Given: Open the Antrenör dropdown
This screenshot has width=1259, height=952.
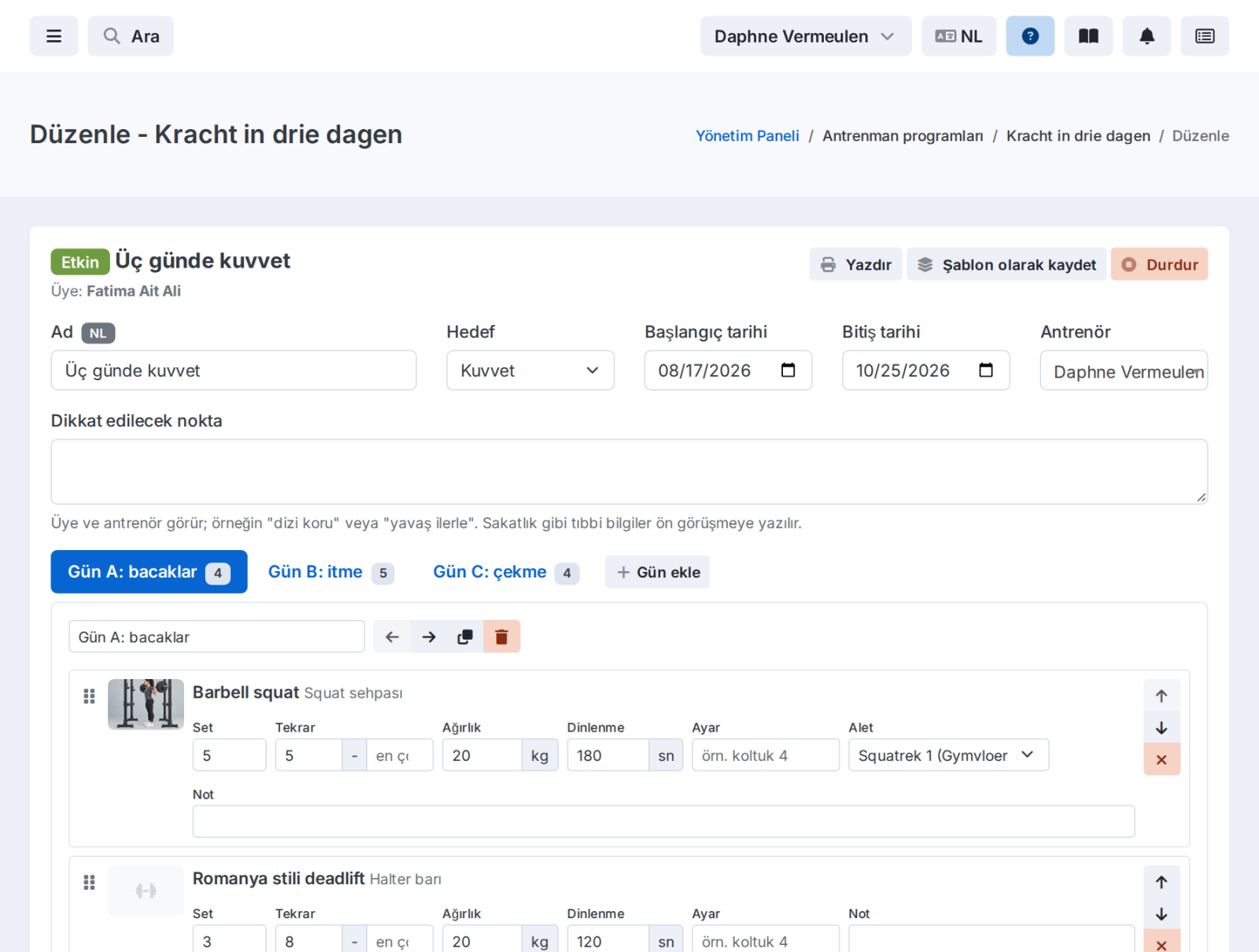Looking at the screenshot, I should tap(1124, 371).
